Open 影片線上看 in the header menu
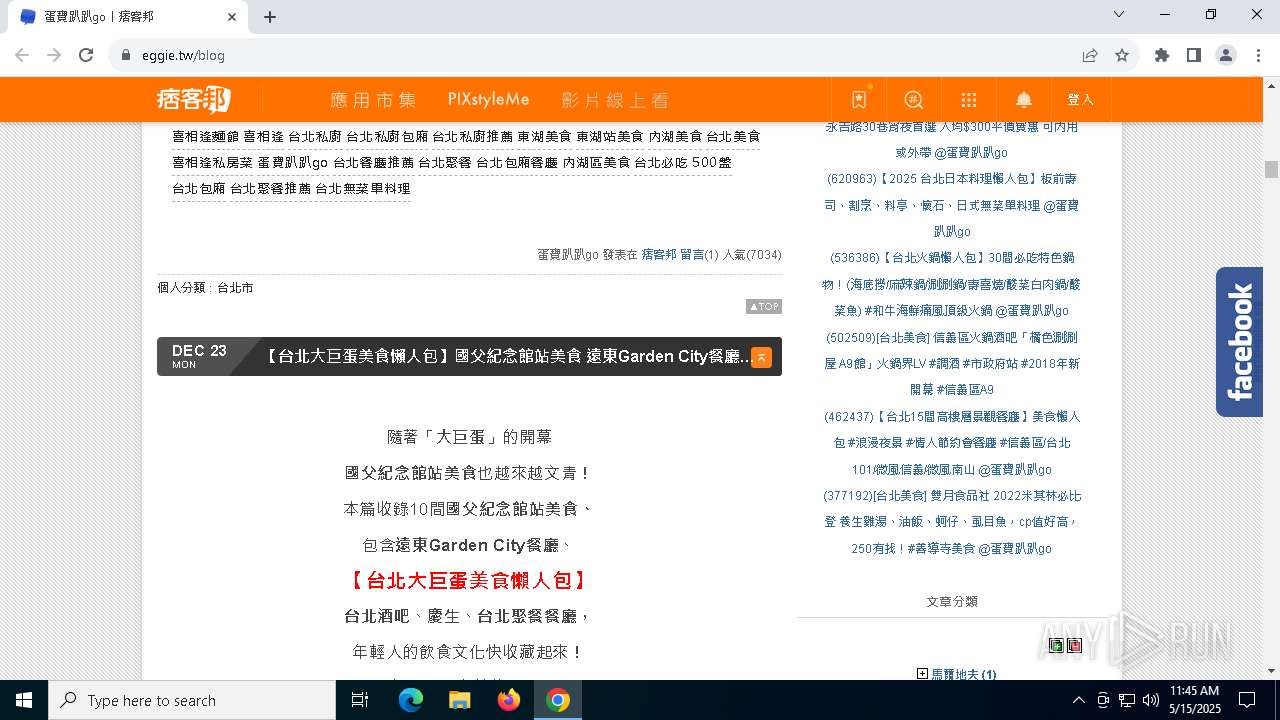This screenshot has height=720, width=1280. [615, 100]
